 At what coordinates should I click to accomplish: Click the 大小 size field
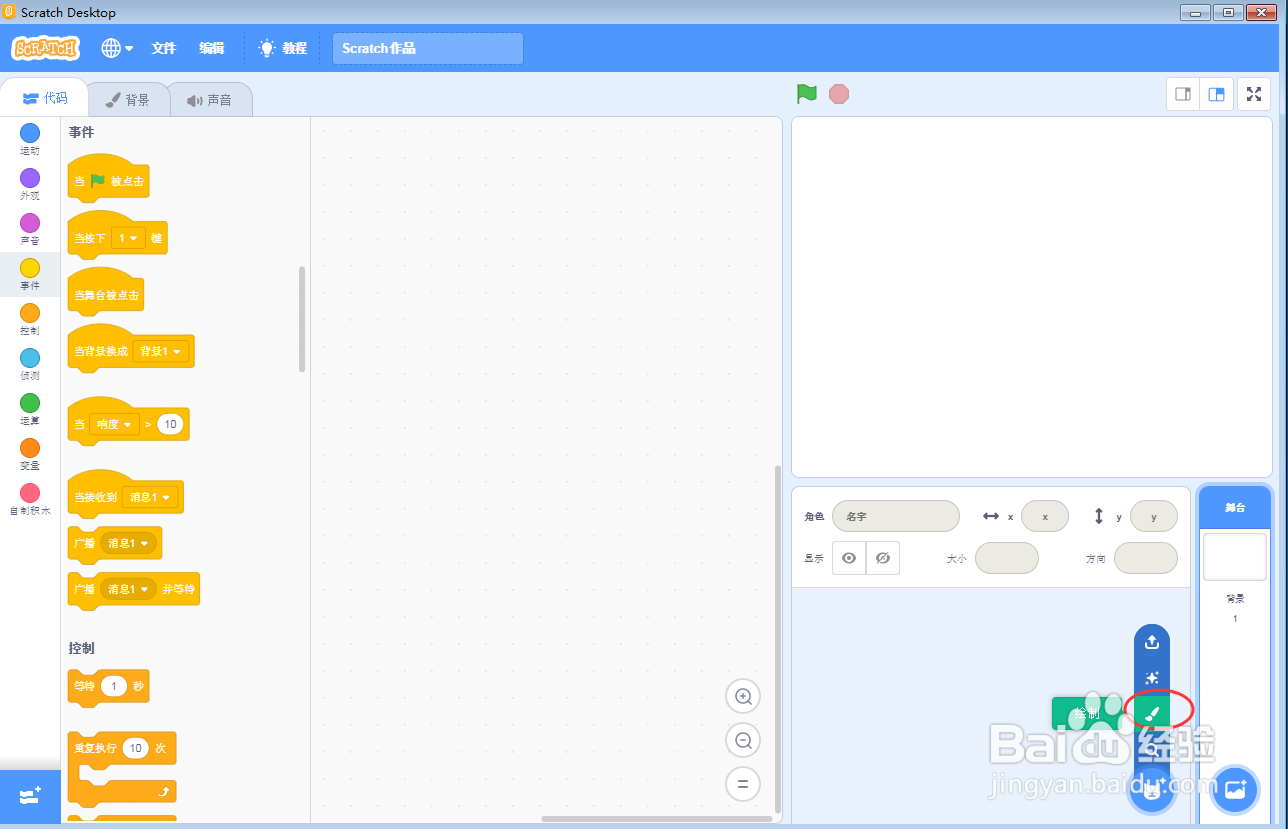(1007, 558)
